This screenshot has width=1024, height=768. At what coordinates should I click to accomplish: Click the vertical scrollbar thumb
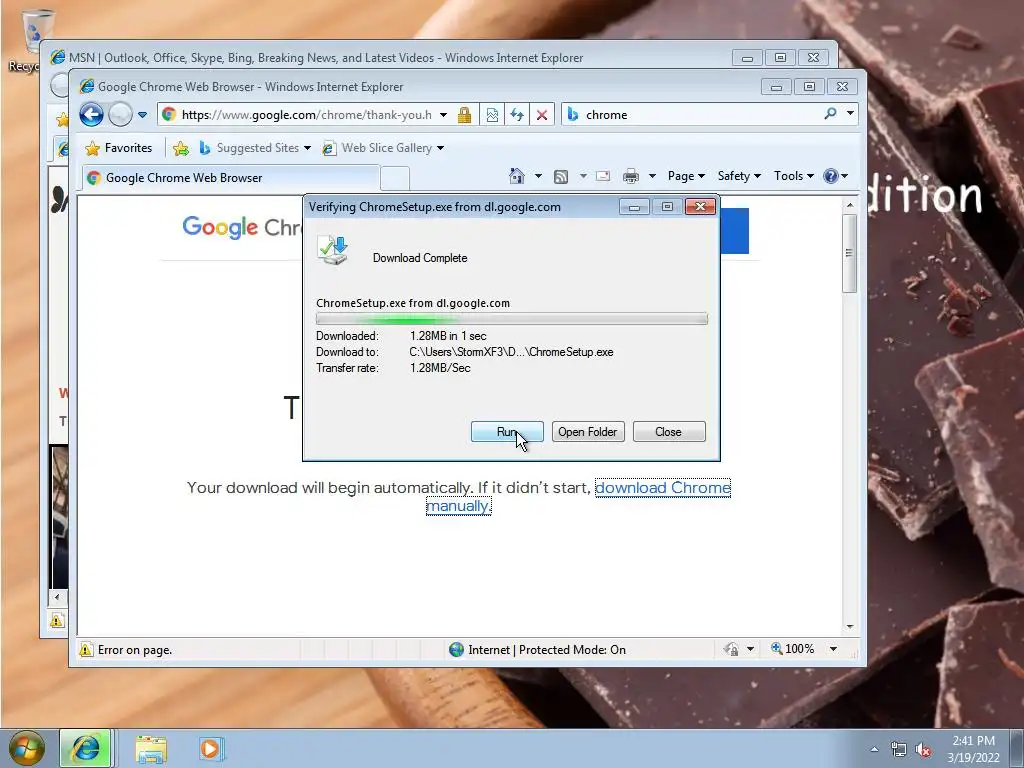[850, 253]
